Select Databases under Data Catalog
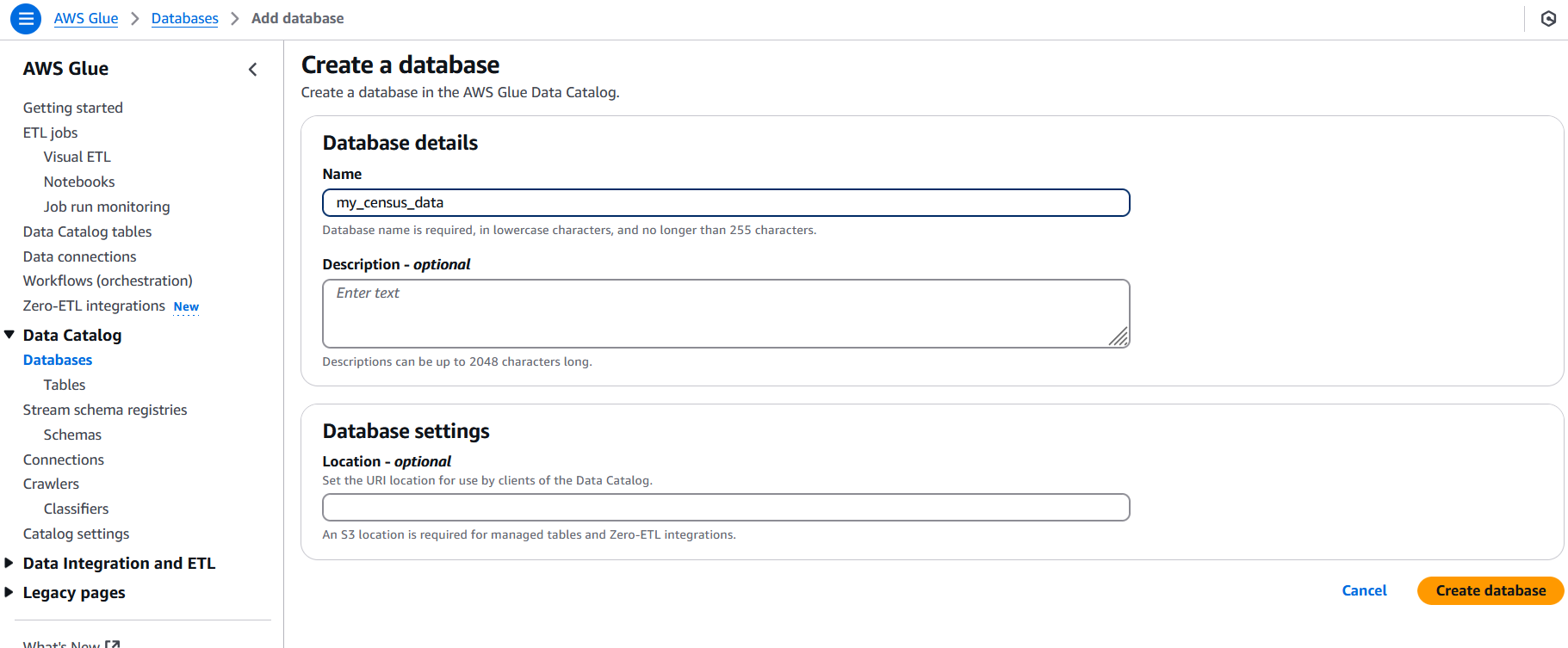Viewport: 1568px width, 648px height. tap(58, 360)
